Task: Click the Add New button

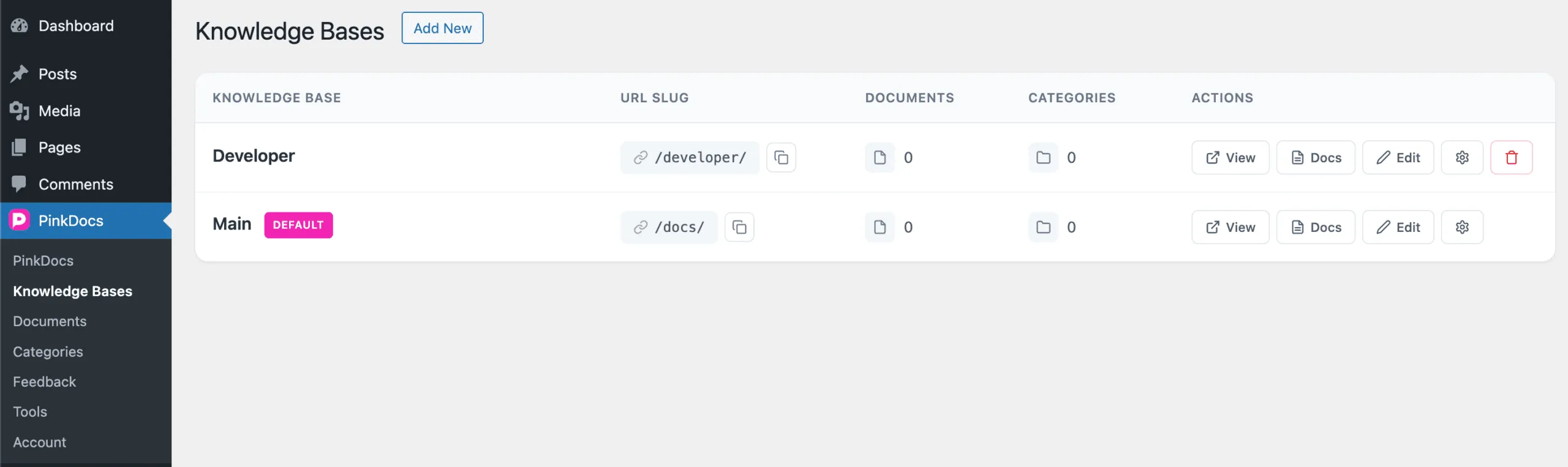Action: (442, 28)
